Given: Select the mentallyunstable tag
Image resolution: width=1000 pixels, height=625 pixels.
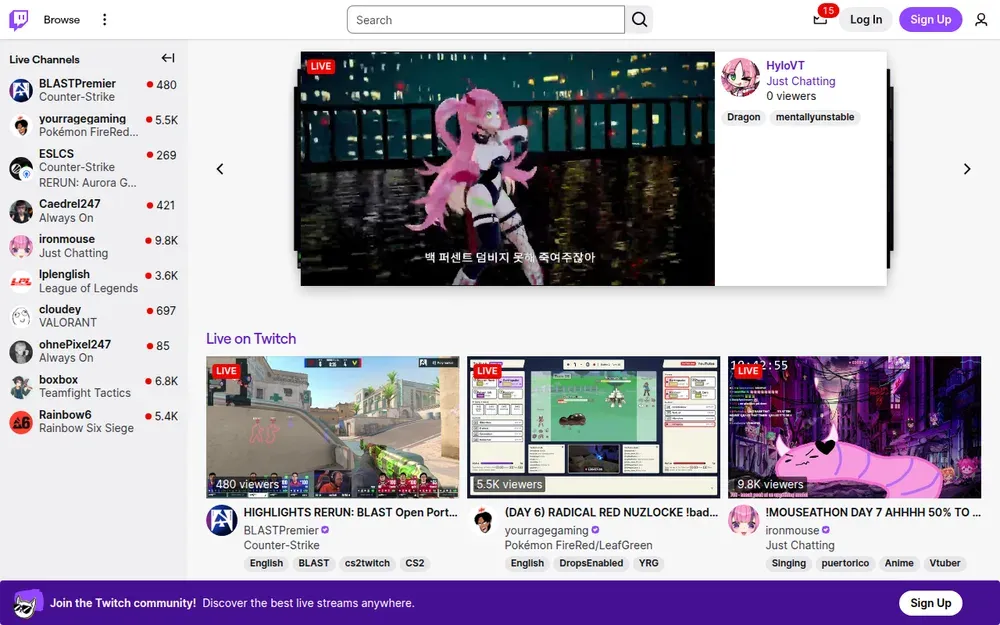Looking at the screenshot, I should (814, 117).
